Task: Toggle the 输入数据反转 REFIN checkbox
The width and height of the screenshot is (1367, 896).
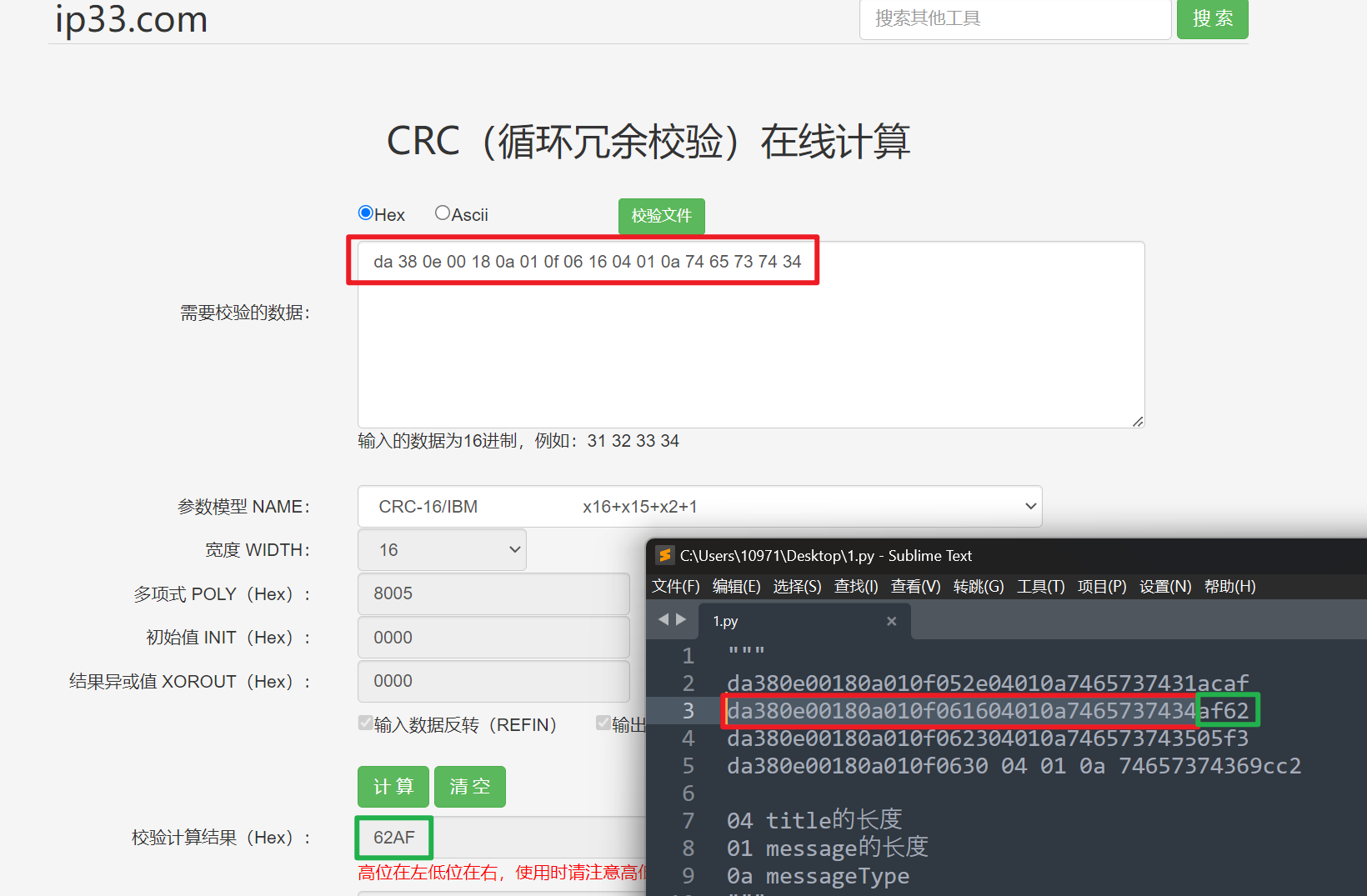Action: tap(365, 723)
